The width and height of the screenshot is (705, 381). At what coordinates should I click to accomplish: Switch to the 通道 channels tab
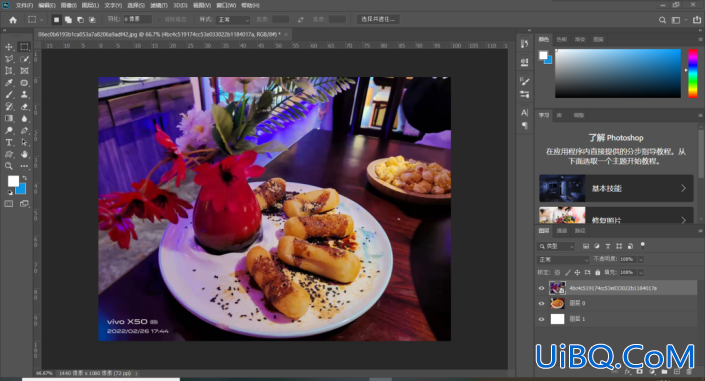tap(562, 231)
